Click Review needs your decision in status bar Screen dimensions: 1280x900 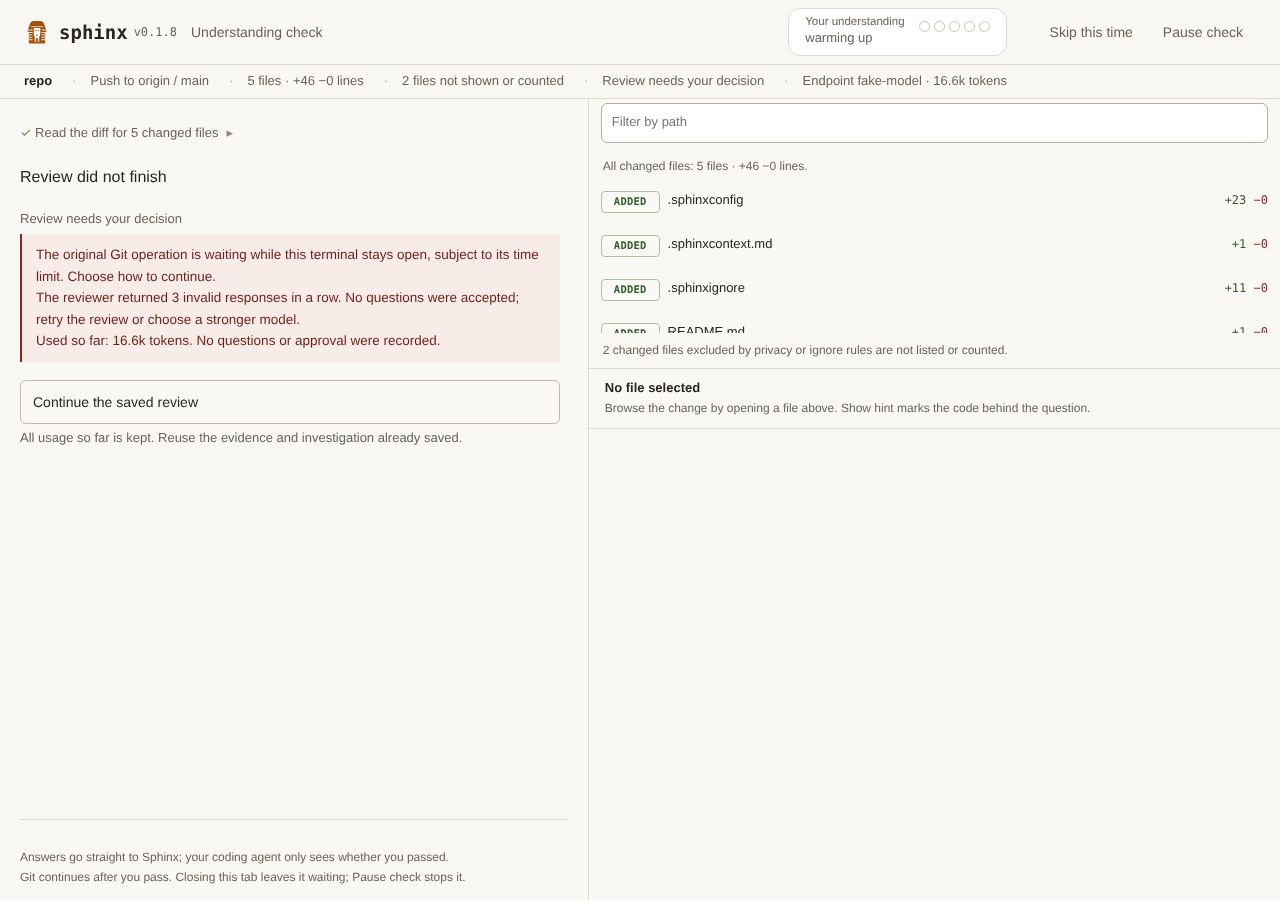[683, 81]
